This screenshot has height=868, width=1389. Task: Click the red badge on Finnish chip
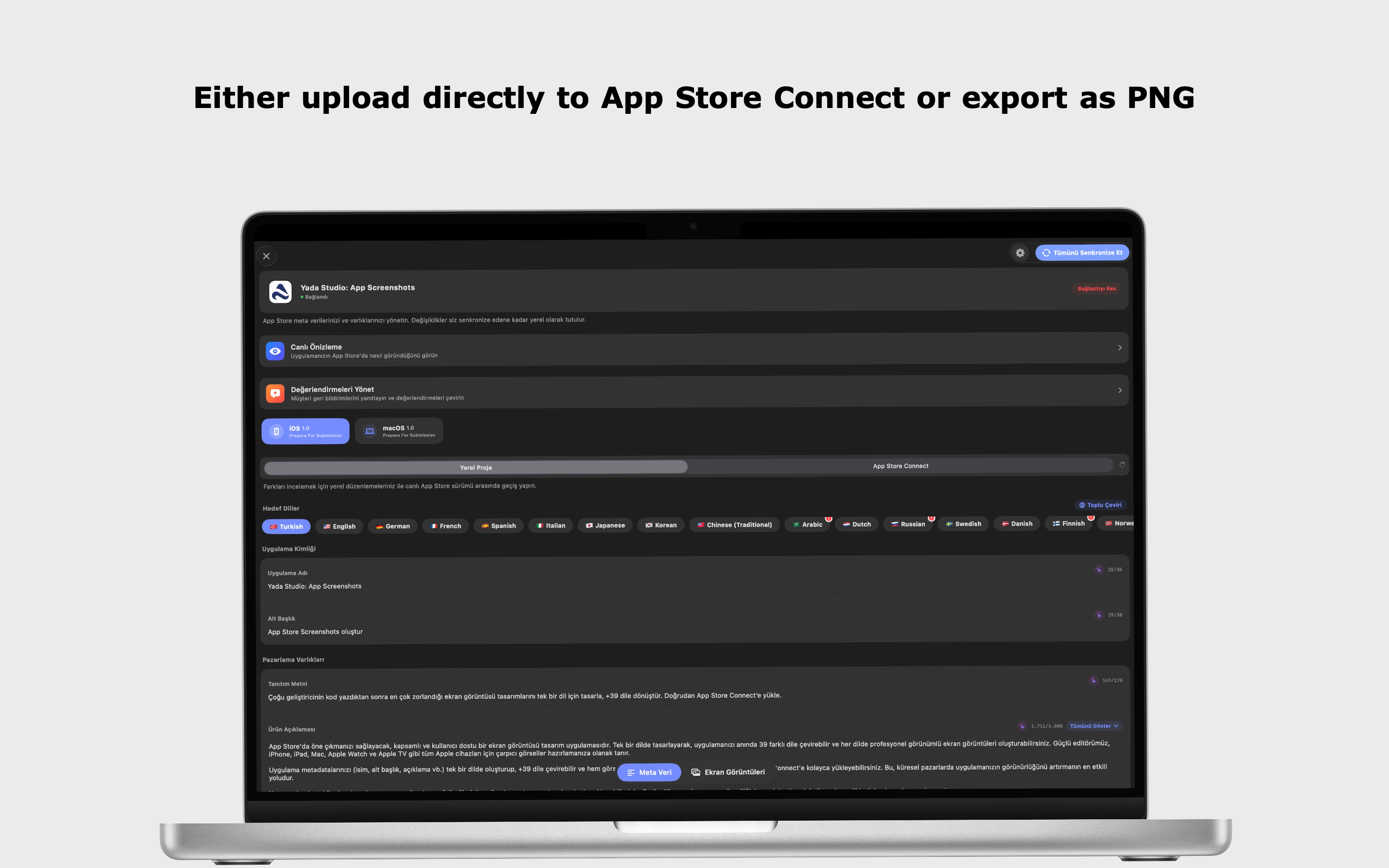1090,517
